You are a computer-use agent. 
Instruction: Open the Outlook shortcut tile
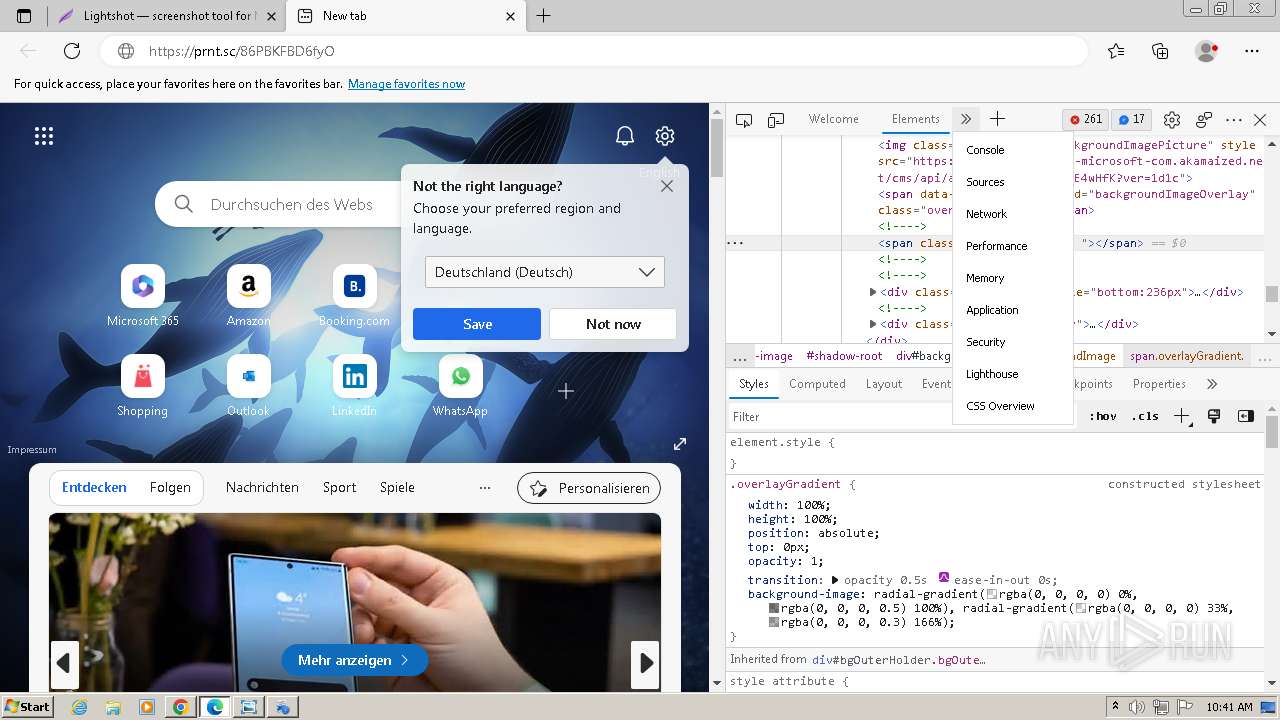point(249,386)
